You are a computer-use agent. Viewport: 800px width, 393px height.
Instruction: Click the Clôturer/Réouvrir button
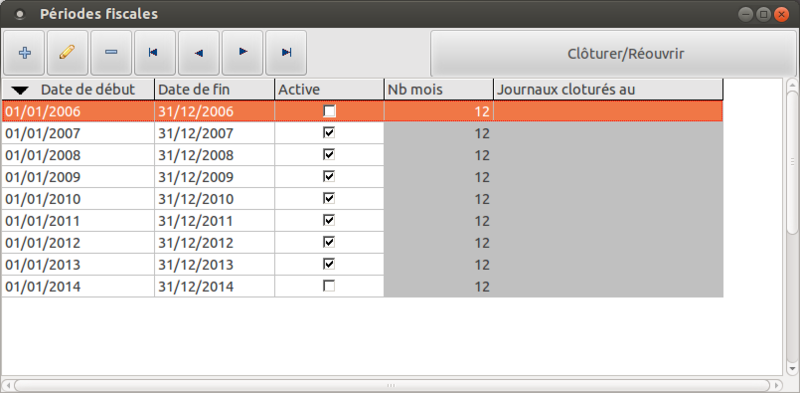[614, 54]
